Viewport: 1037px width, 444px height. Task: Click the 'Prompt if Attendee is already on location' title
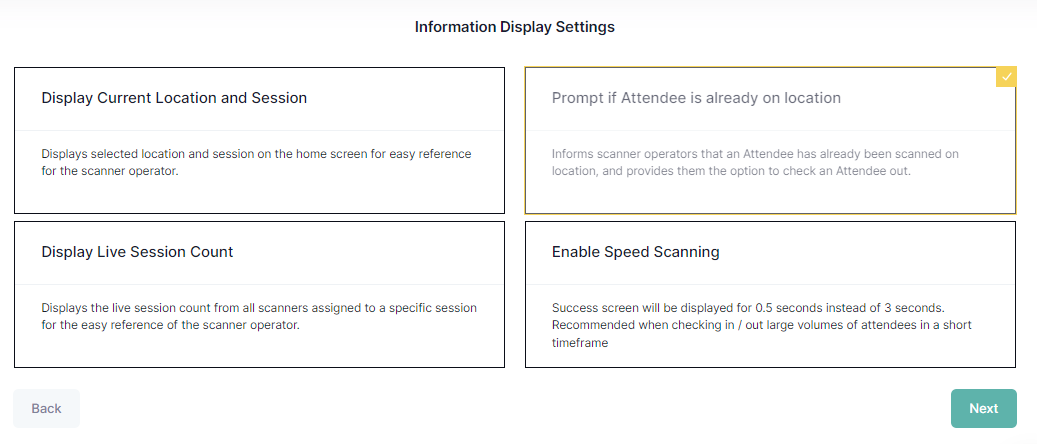tap(696, 98)
